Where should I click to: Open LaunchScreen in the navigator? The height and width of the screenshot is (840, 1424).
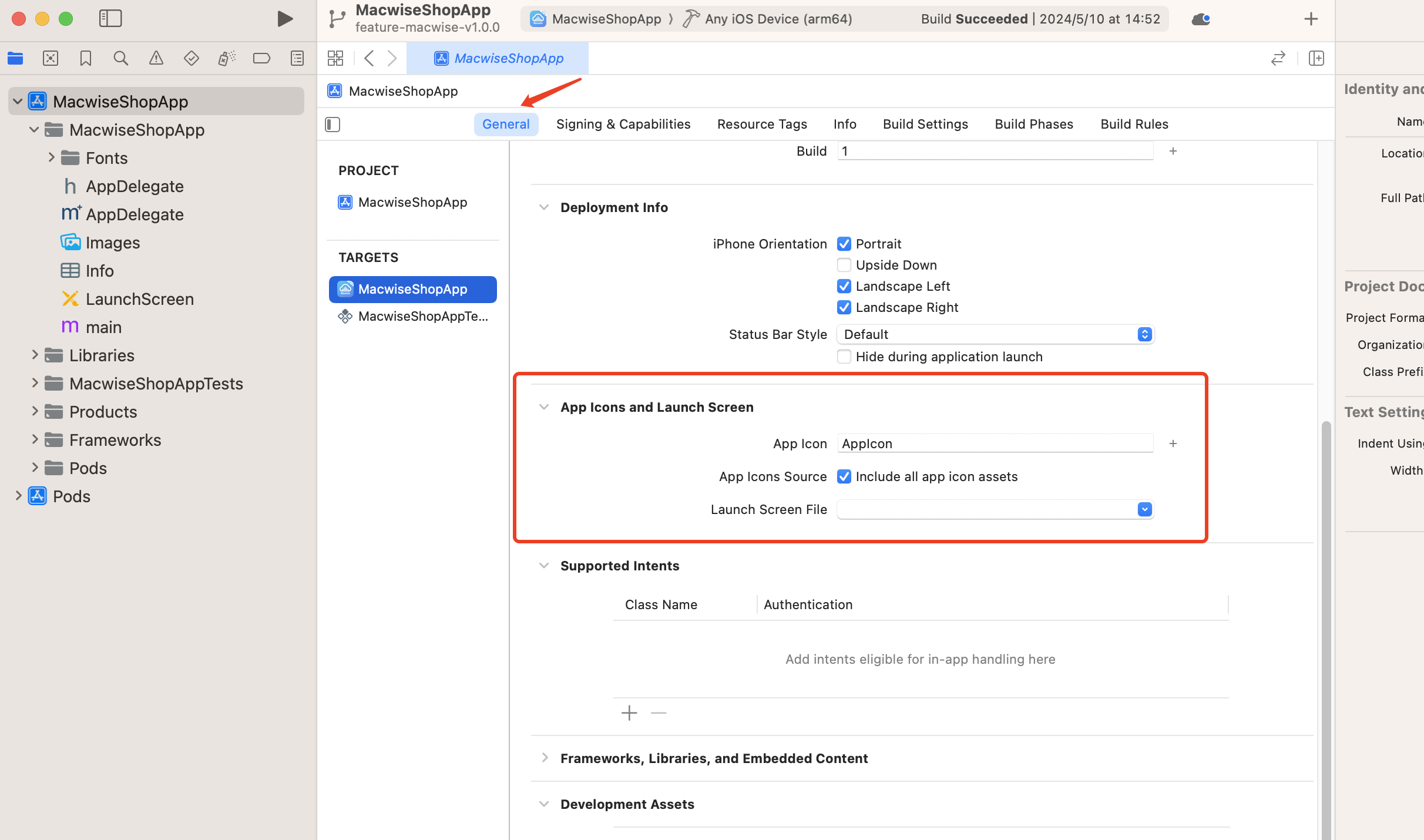point(140,299)
